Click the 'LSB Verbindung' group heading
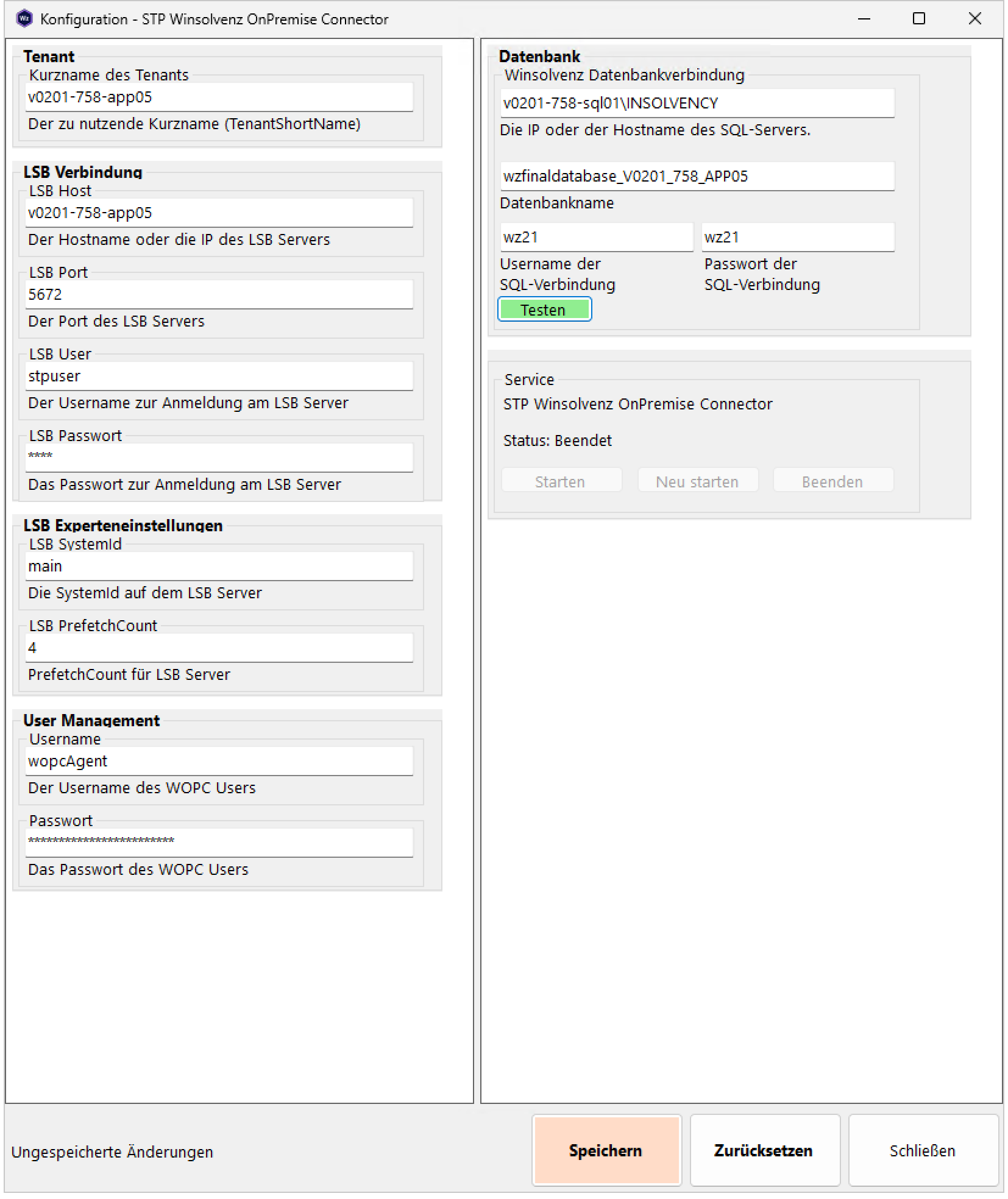The height and width of the screenshot is (1199, 1008). pyautogui.click(x=83, y=172)
